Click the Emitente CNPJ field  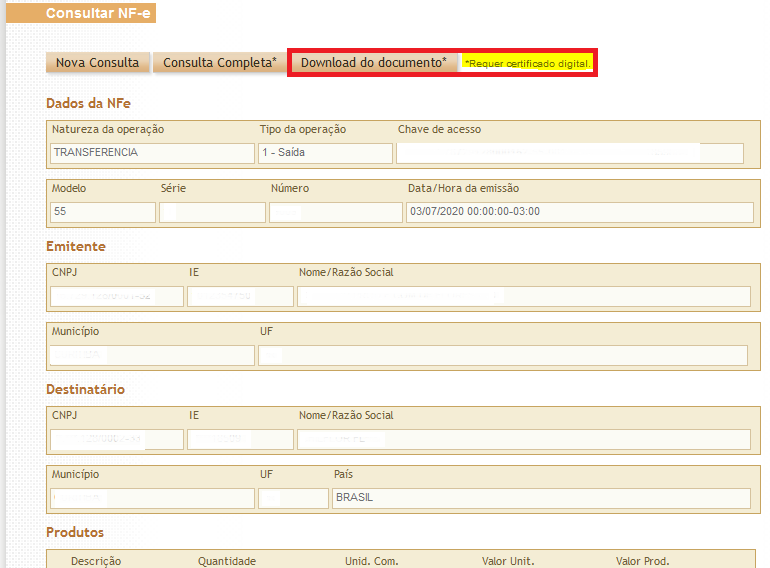pos(117,296)
